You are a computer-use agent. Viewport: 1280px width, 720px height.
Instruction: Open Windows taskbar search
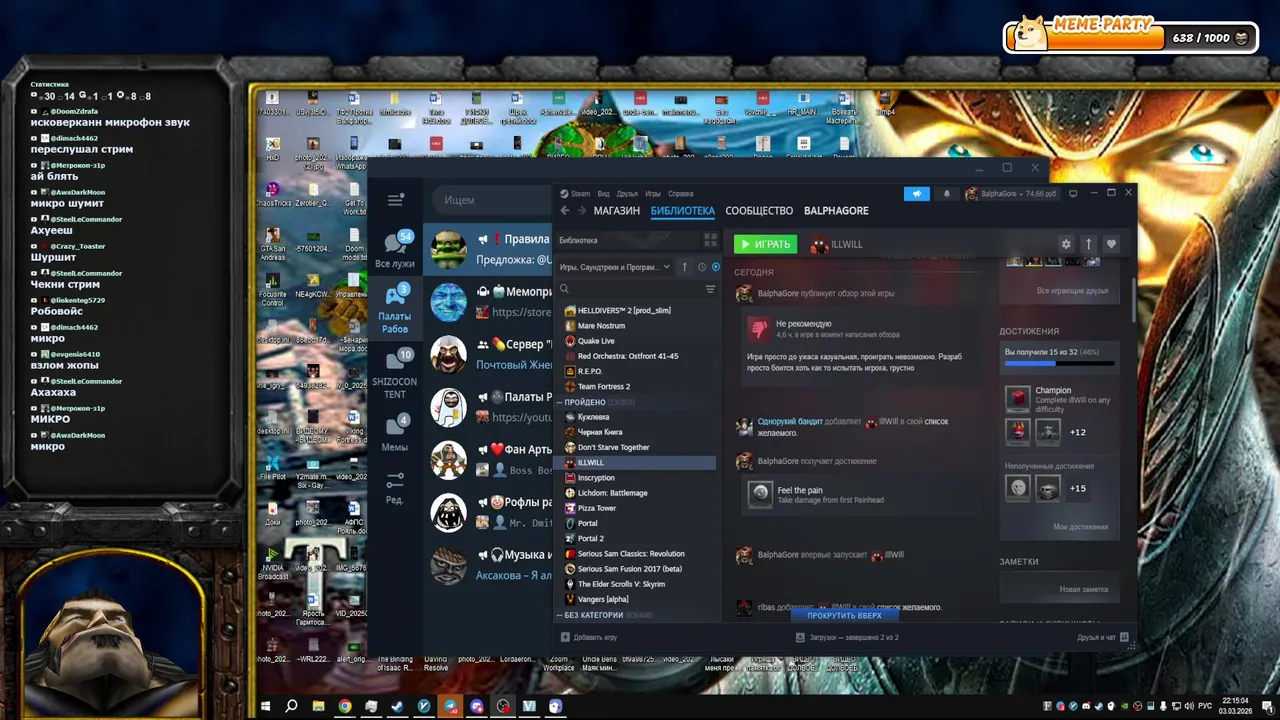(291, 706)
